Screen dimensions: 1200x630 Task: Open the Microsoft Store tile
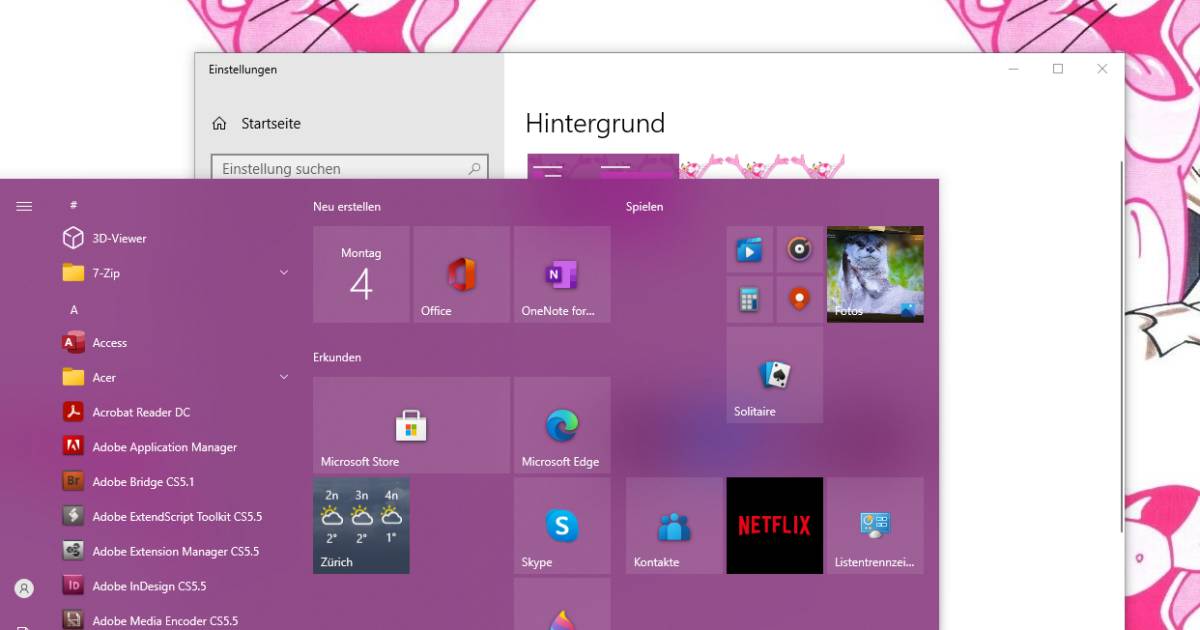click(x=411, y=425)
